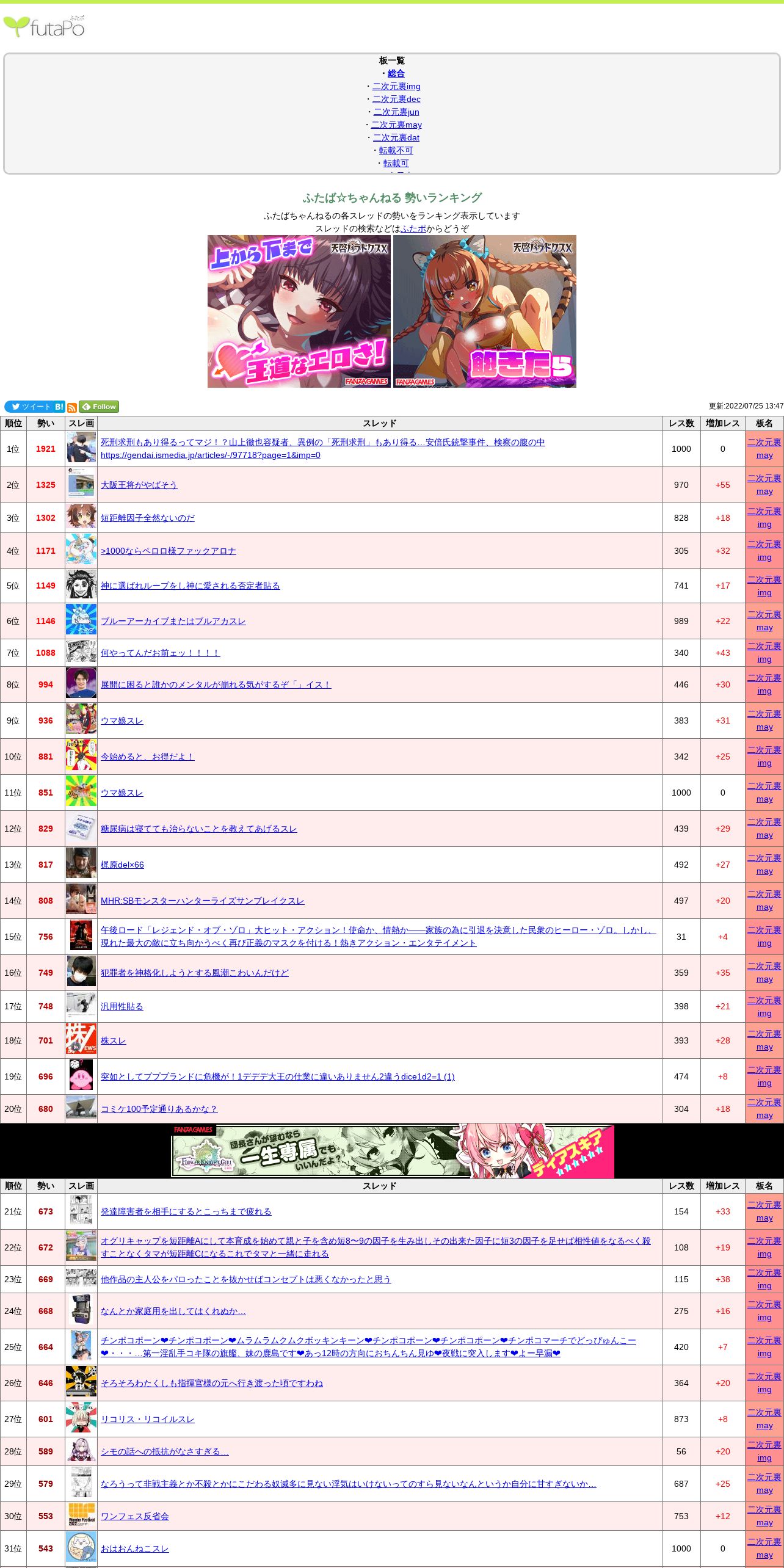
Task: Open 二次元裏img board link in rank 22 row
Action: click(x=764, y=1247)
